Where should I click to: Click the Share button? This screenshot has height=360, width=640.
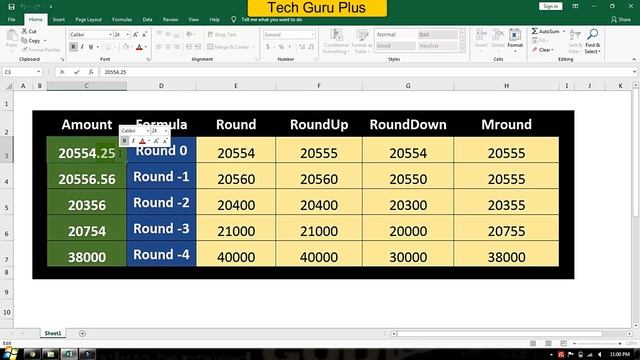(620, 20)
